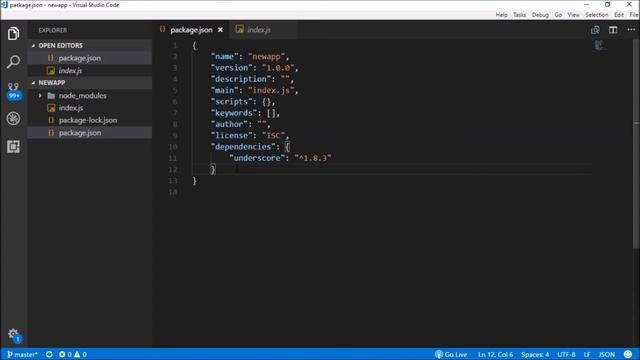Open the Tasks menu
This screenshot has width=640, height=360.
pyautogui.click(x=519, y=15)
